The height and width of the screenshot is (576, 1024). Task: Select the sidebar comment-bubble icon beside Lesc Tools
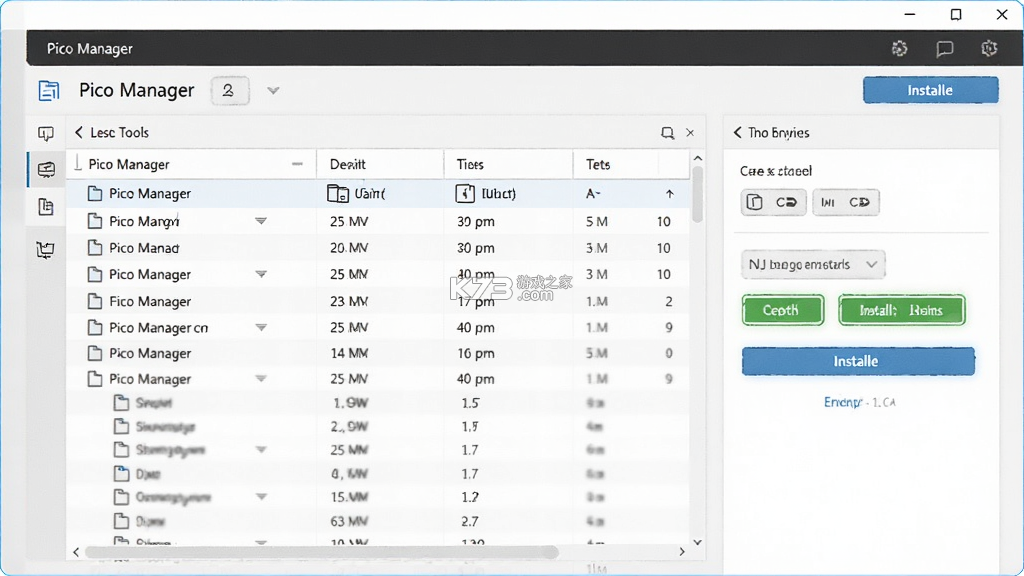tap(46, 134)
